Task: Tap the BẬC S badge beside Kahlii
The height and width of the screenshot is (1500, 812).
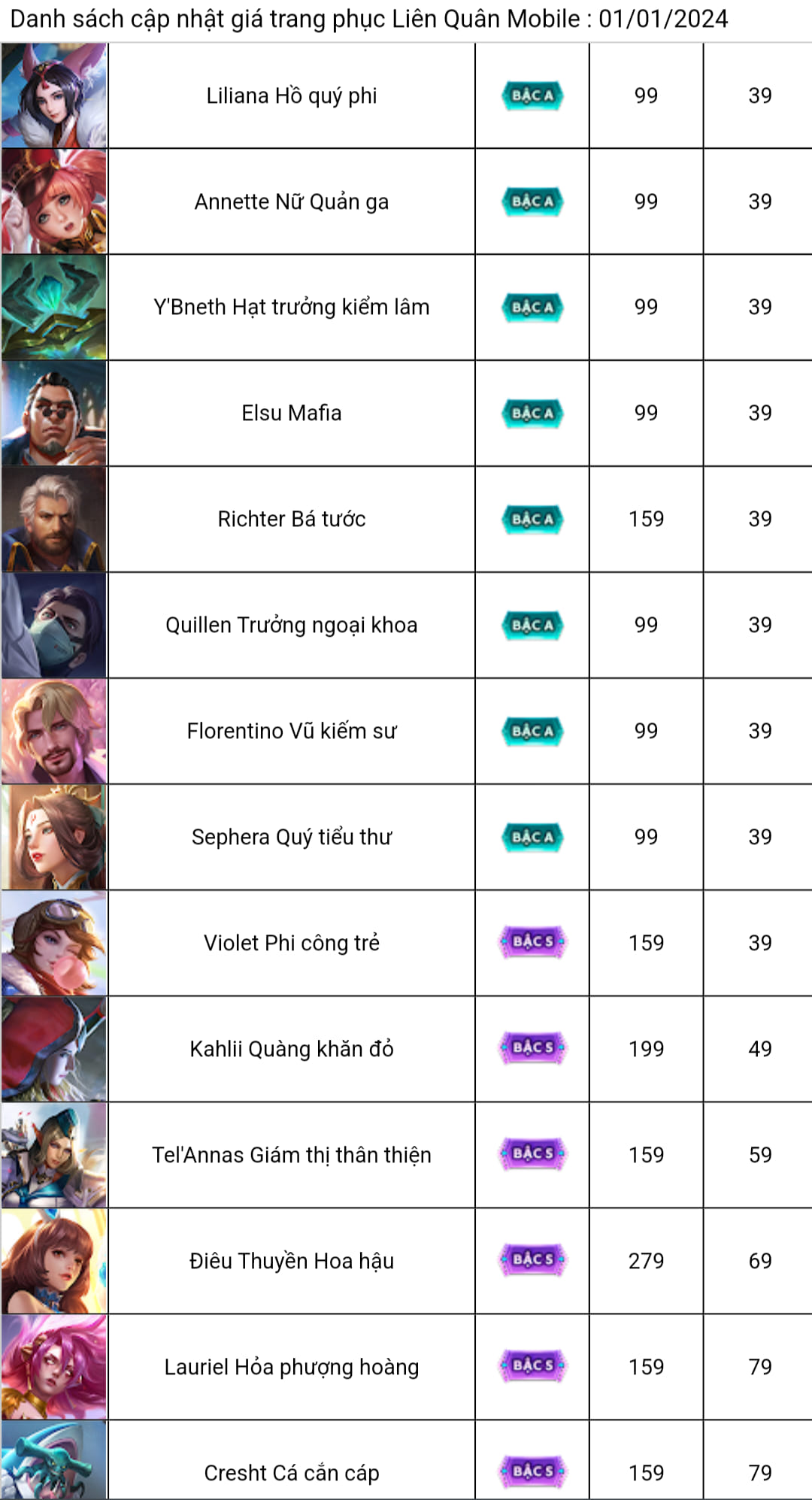Action: 532,1048
